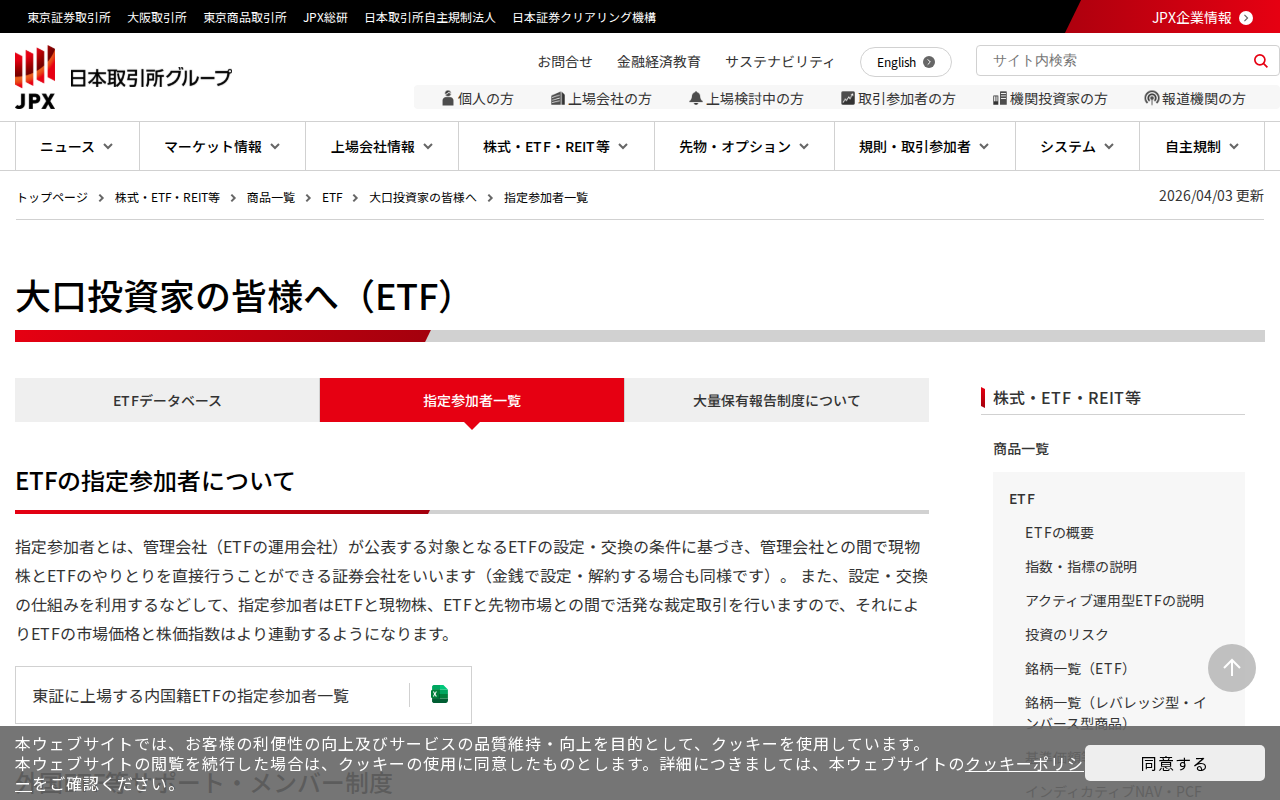1280x800 pixels.
Task: Open the お問合せ link
Action: pyautogui.click(x=565, y=61)
